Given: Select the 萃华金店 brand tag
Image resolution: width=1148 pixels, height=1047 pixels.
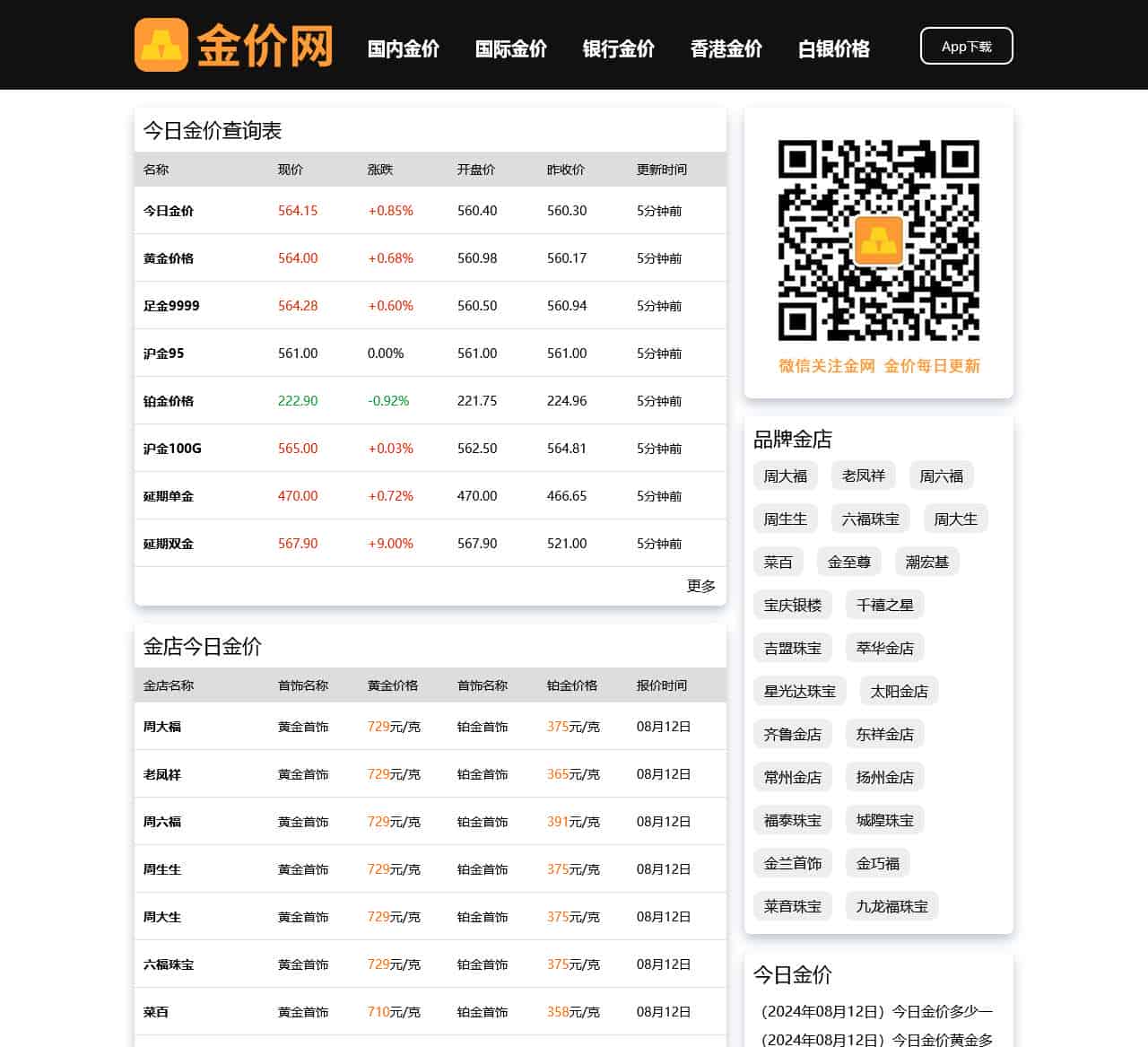Looking at the screenshot, I should click(885, 648).
